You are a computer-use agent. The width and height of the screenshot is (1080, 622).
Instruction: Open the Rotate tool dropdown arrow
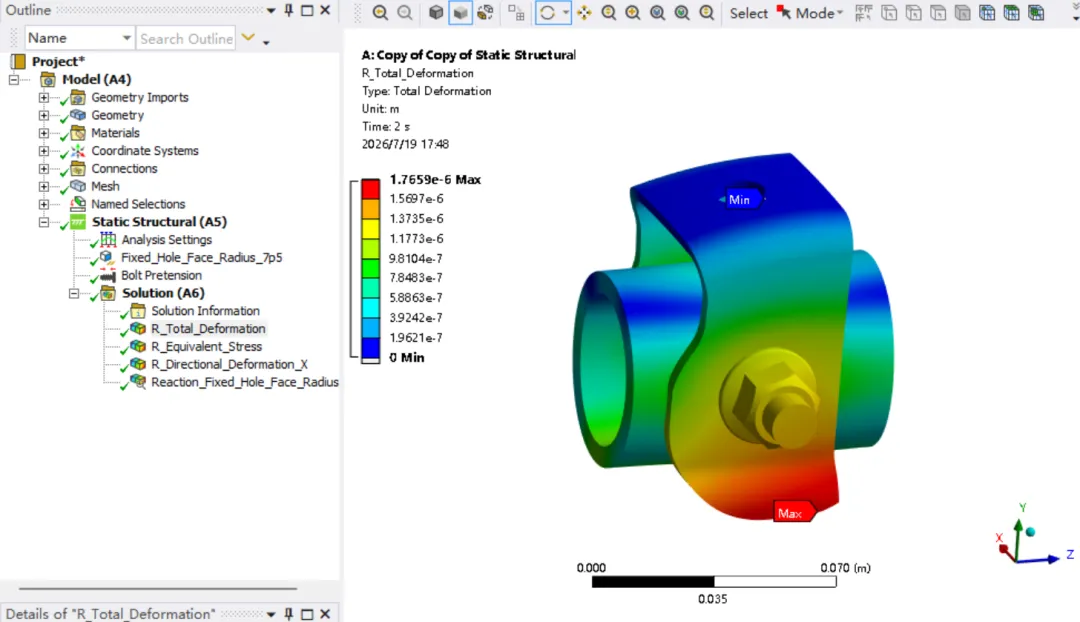565,13
